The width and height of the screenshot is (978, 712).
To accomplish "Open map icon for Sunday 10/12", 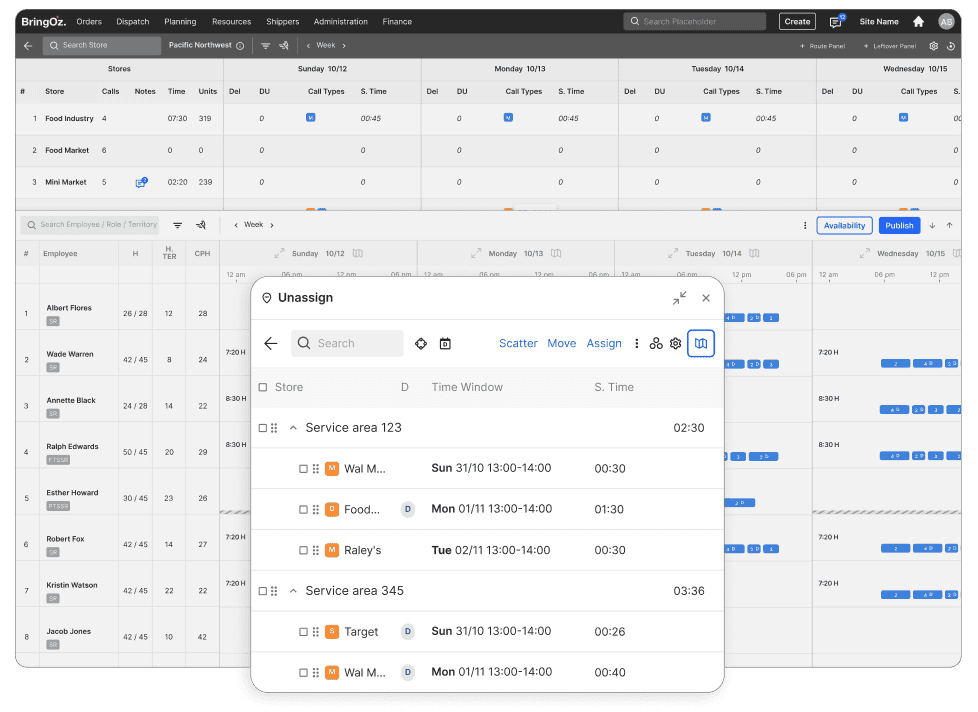I will [358, 253].
